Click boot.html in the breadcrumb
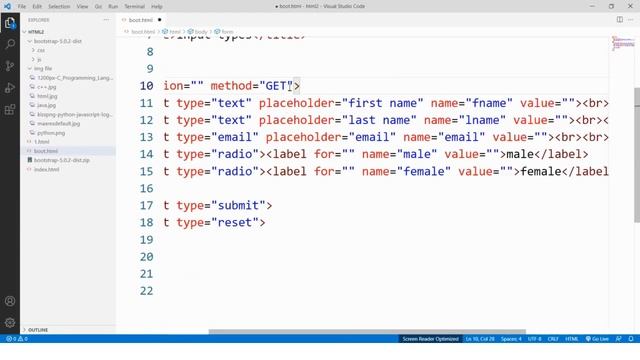Viewport: 640px width, 360px height. [x=143, y=31]
